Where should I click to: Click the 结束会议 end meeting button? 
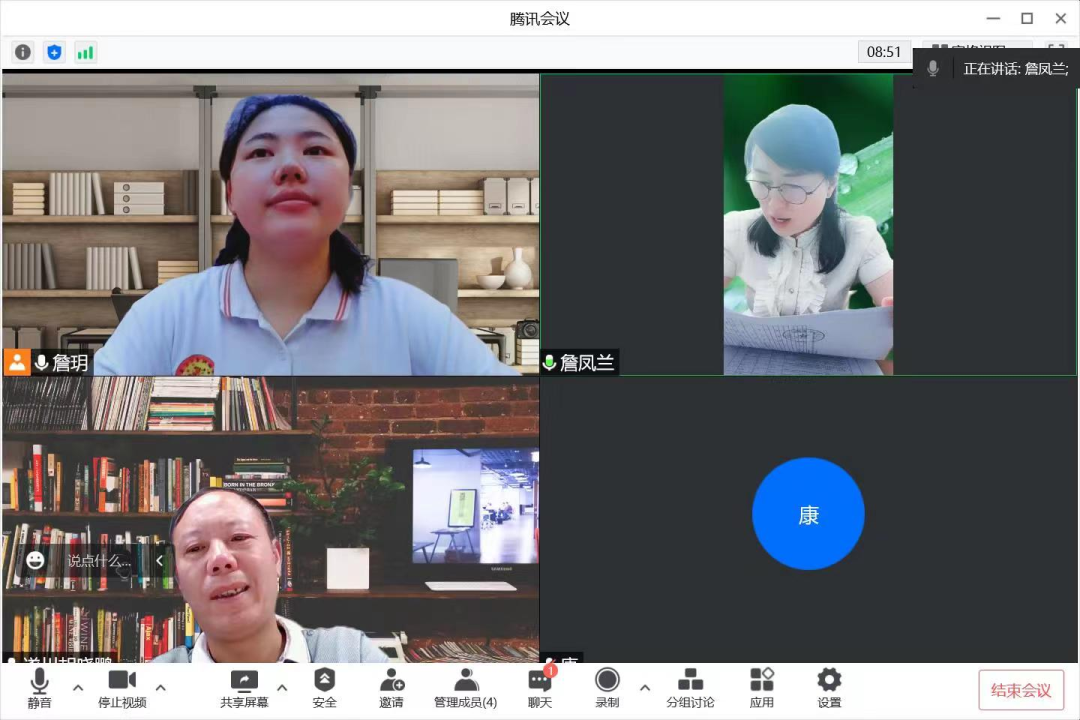pyautogui.click(x=1021, y=690)
